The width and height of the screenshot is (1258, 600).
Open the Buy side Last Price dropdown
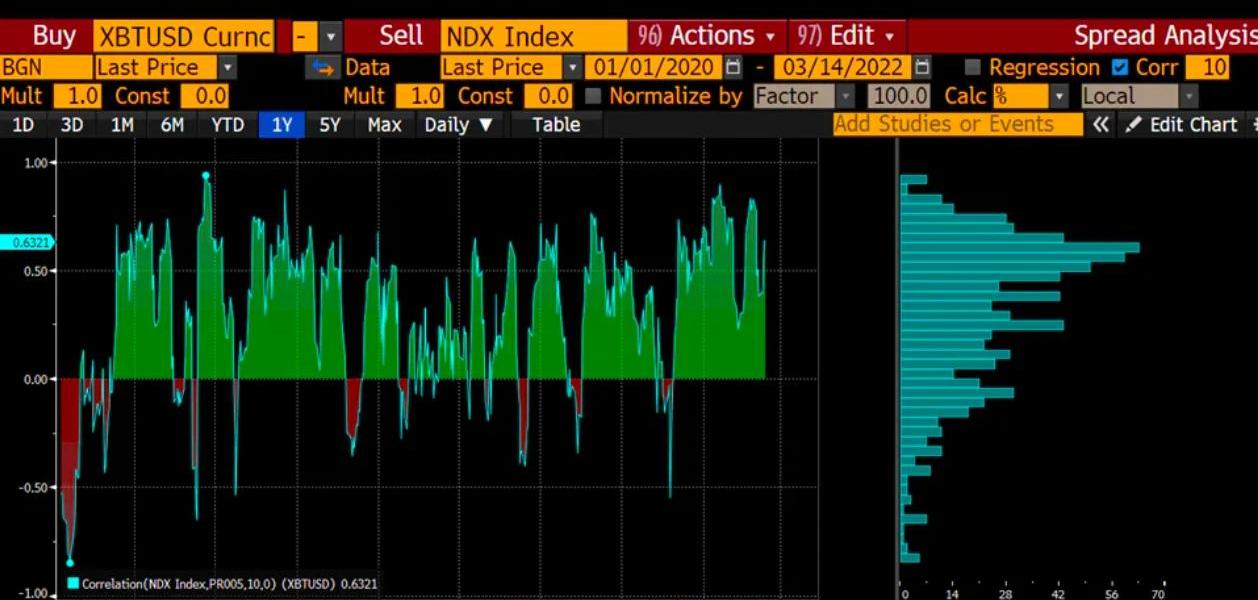tap(227, 68)
